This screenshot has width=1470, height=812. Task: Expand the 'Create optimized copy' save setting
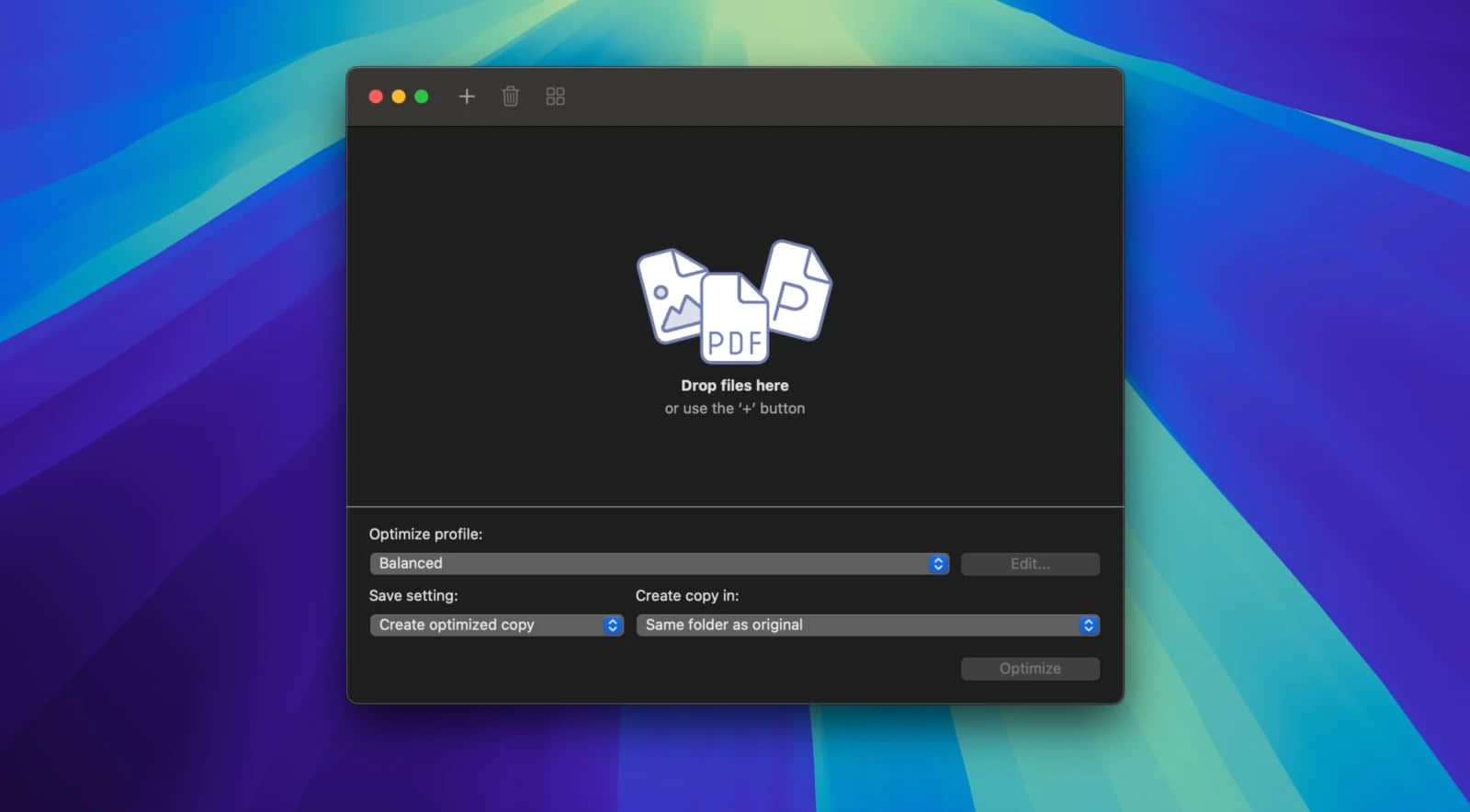point(496,626)
